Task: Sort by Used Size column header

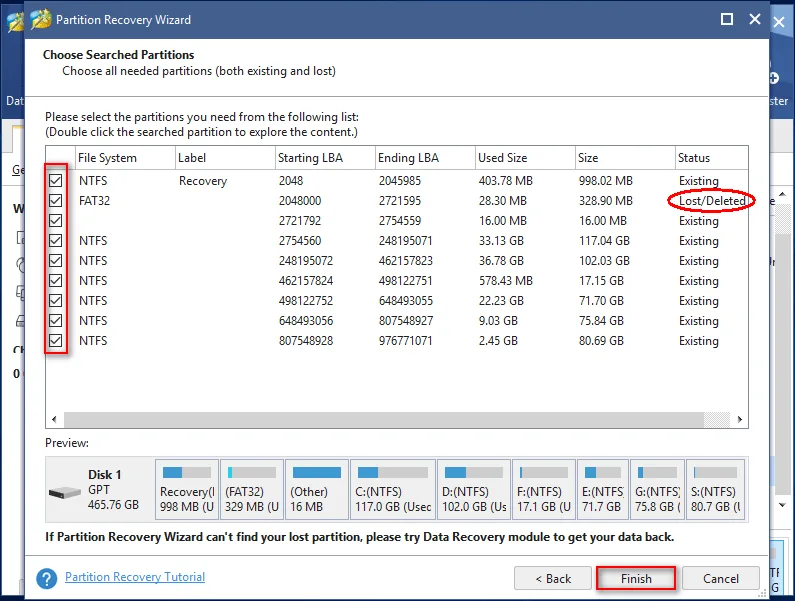Action: [x=525, y=158]
